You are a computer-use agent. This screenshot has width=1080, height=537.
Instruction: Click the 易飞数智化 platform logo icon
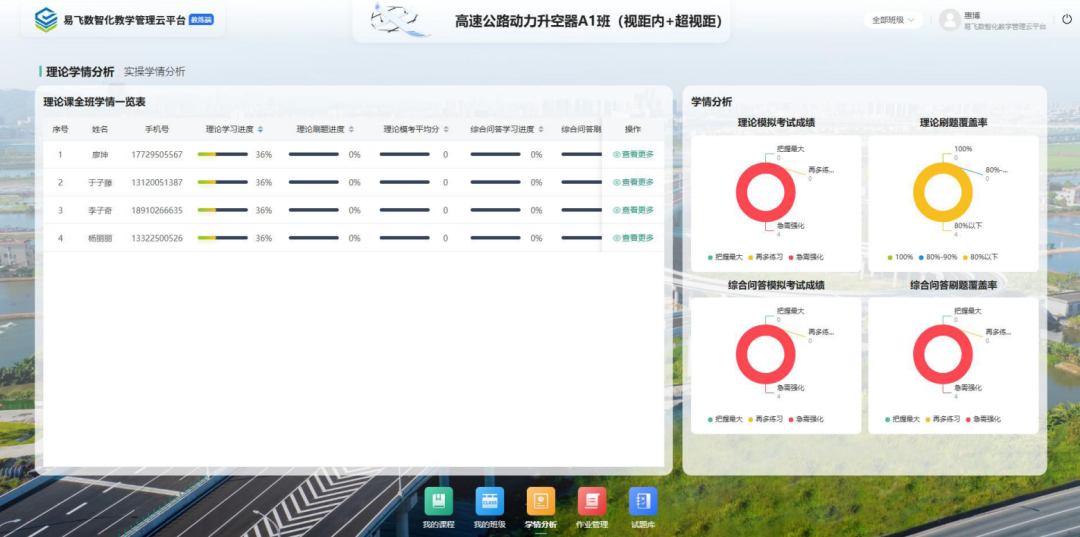tap(46, 20)
